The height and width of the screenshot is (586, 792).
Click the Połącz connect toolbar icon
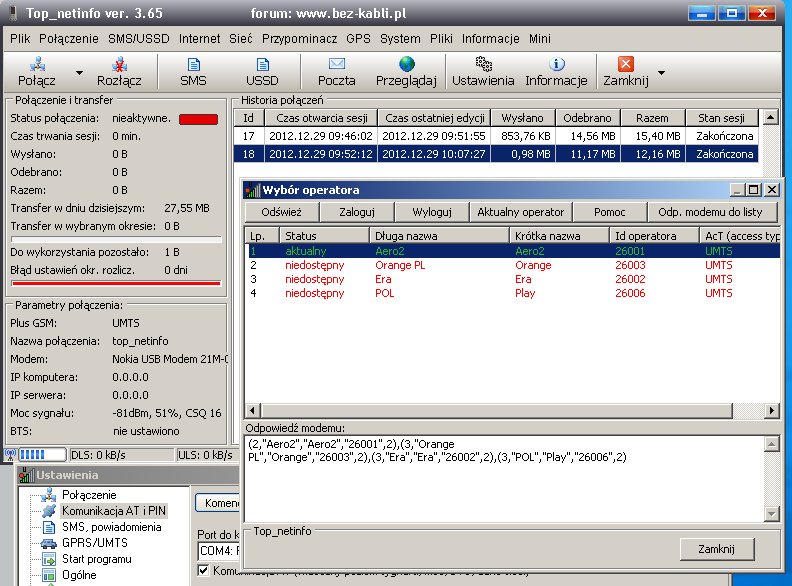36,65
